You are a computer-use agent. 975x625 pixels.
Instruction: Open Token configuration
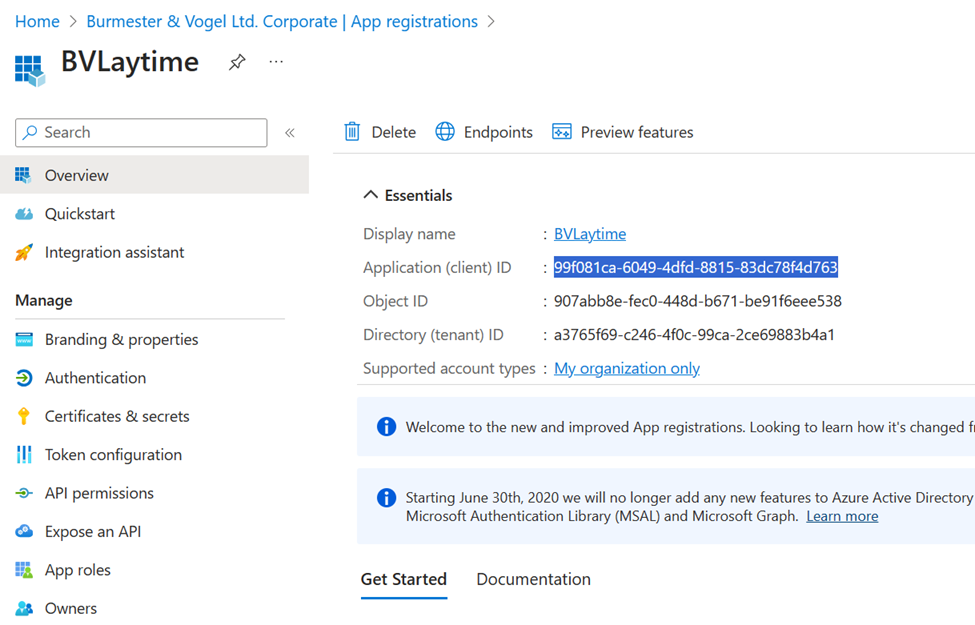pyautogui.click(x=113, y=455)
